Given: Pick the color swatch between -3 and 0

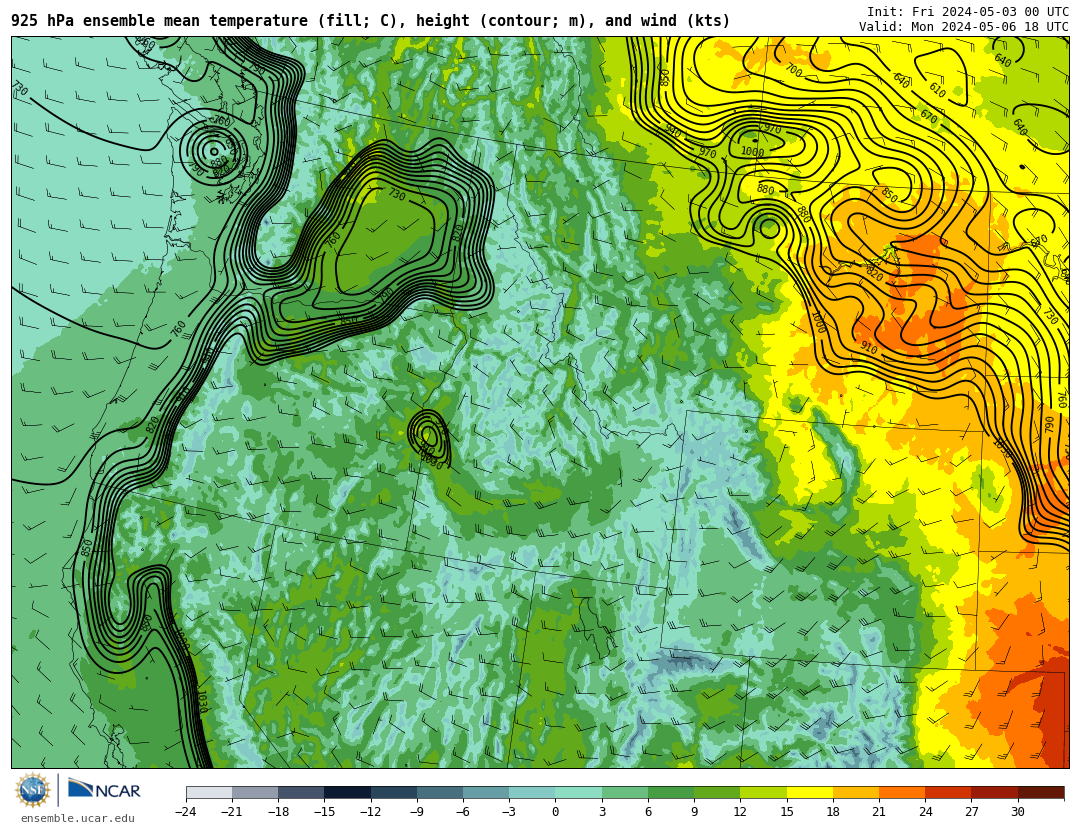Looking at the screenshot, I should coord(532,793).
